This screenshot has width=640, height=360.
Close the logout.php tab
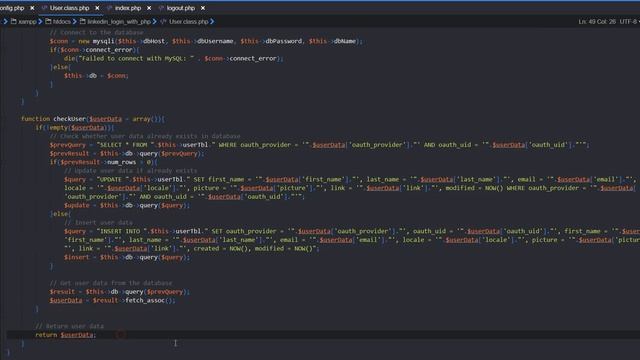click(203, 8)
